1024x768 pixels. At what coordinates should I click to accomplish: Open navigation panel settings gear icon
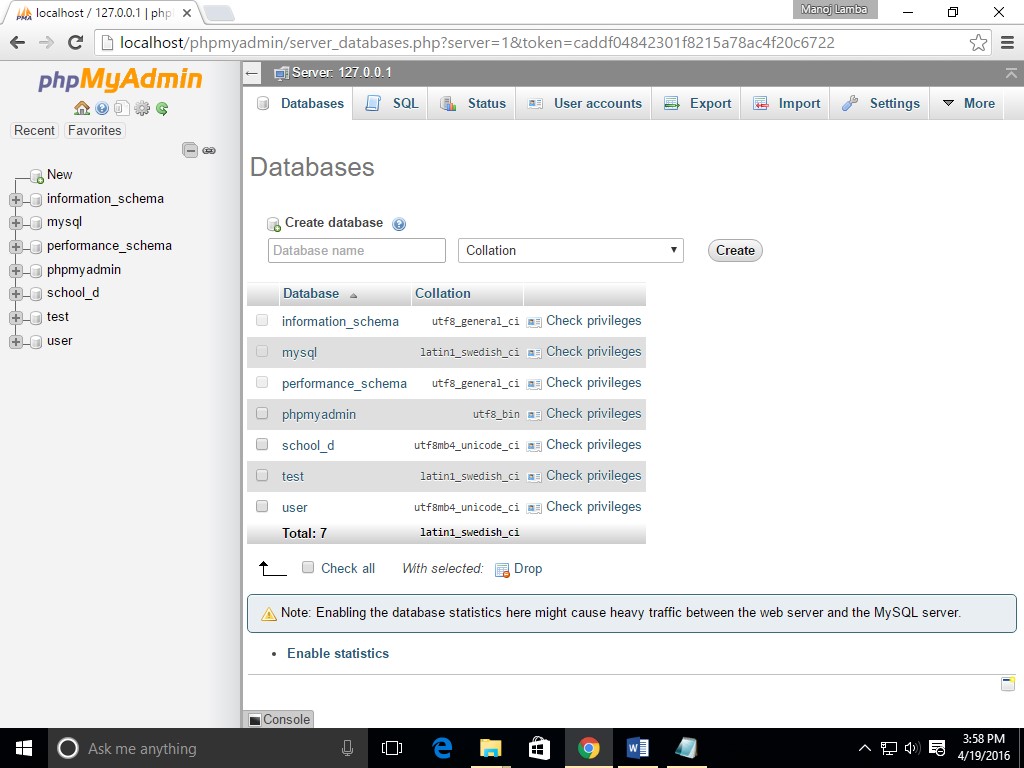(x=142, y=108)
